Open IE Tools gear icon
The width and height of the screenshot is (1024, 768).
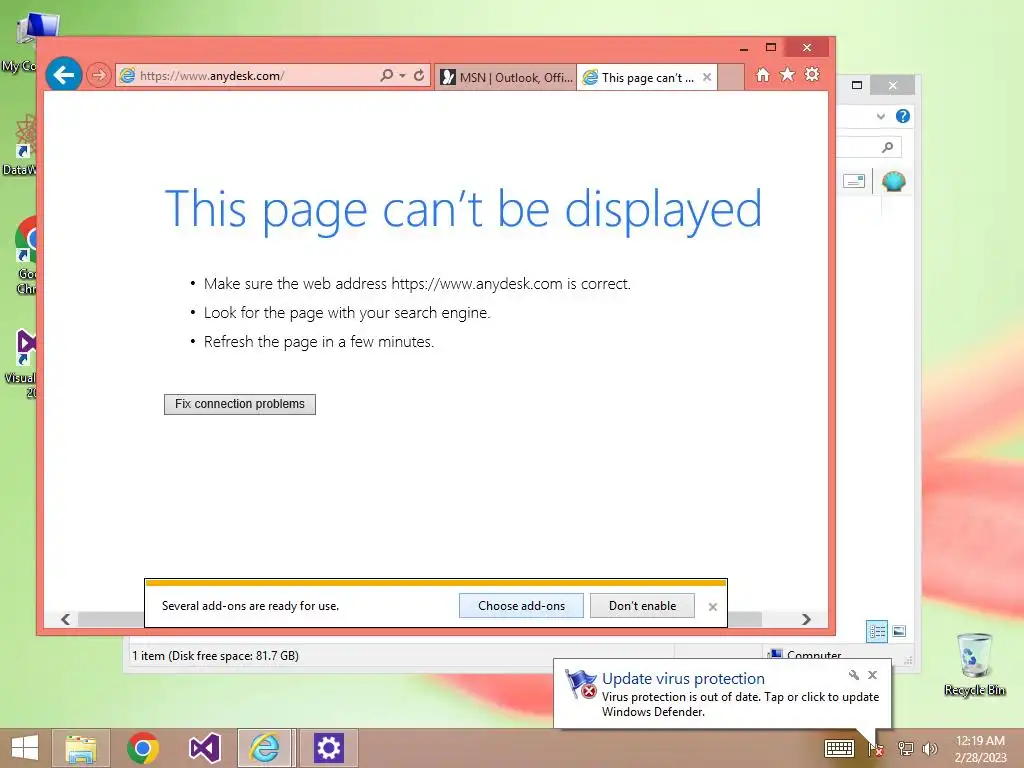812,74
